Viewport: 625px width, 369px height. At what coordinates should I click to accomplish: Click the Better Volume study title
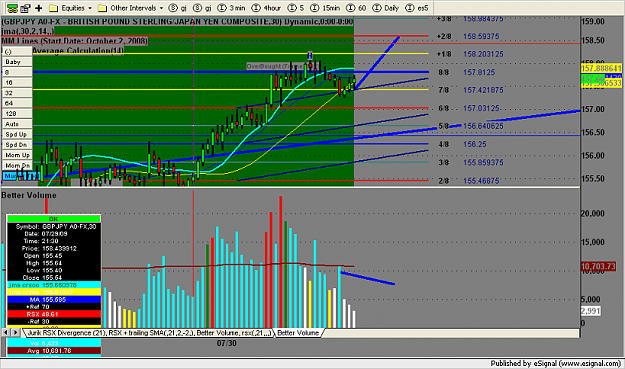click(x=29, y=195)
